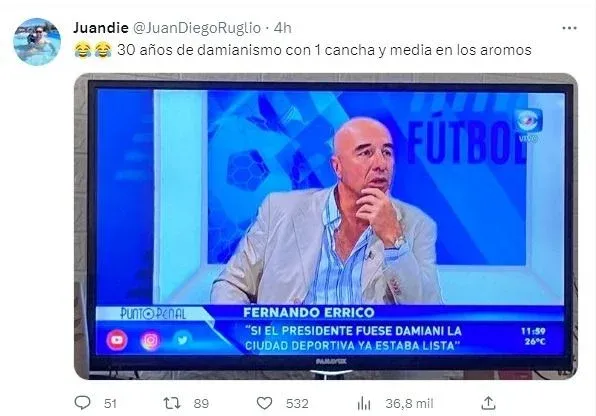Visit the @JuanDiegoRuglio handle

click(197, 28)
